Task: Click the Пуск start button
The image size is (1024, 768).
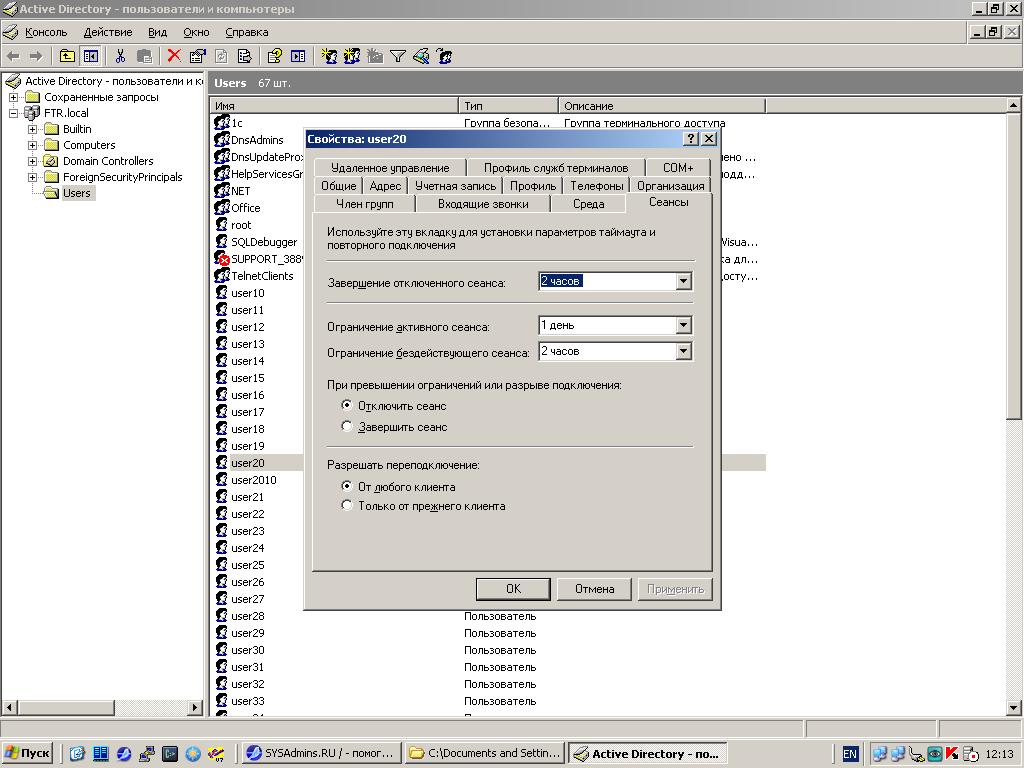Action: (x=27, y=753)
